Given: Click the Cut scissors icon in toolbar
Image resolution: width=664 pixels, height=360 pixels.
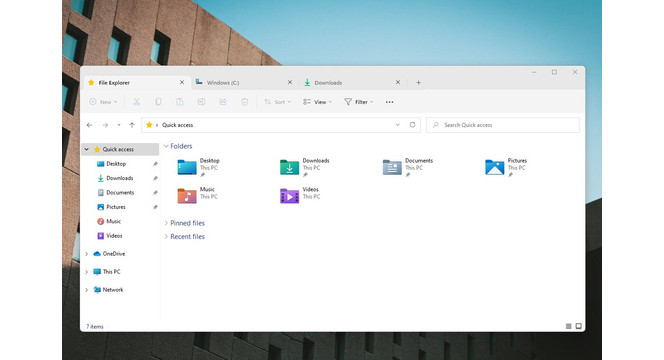Looking at the screenshot, I should [136, 102].
